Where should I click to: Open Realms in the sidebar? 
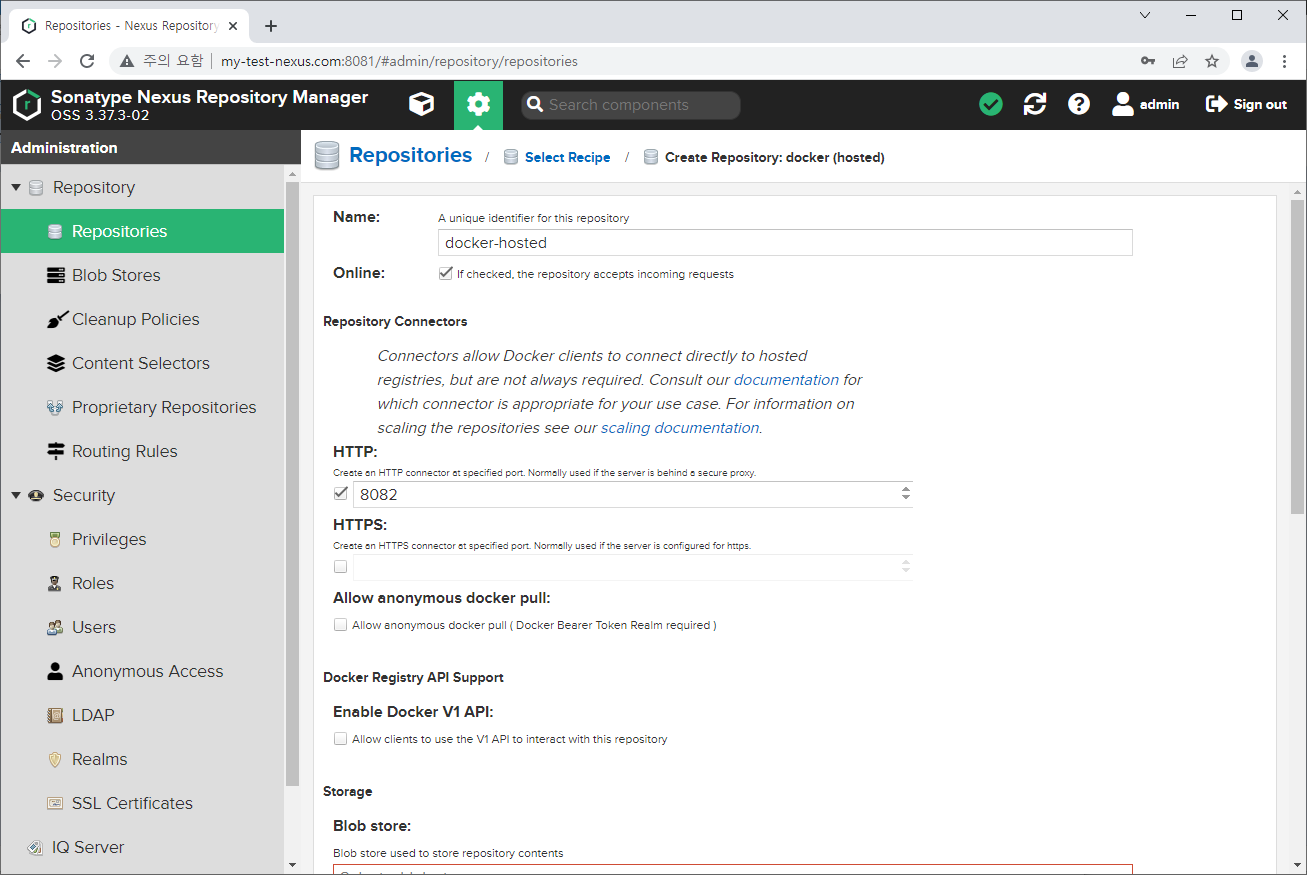point(142,759)
